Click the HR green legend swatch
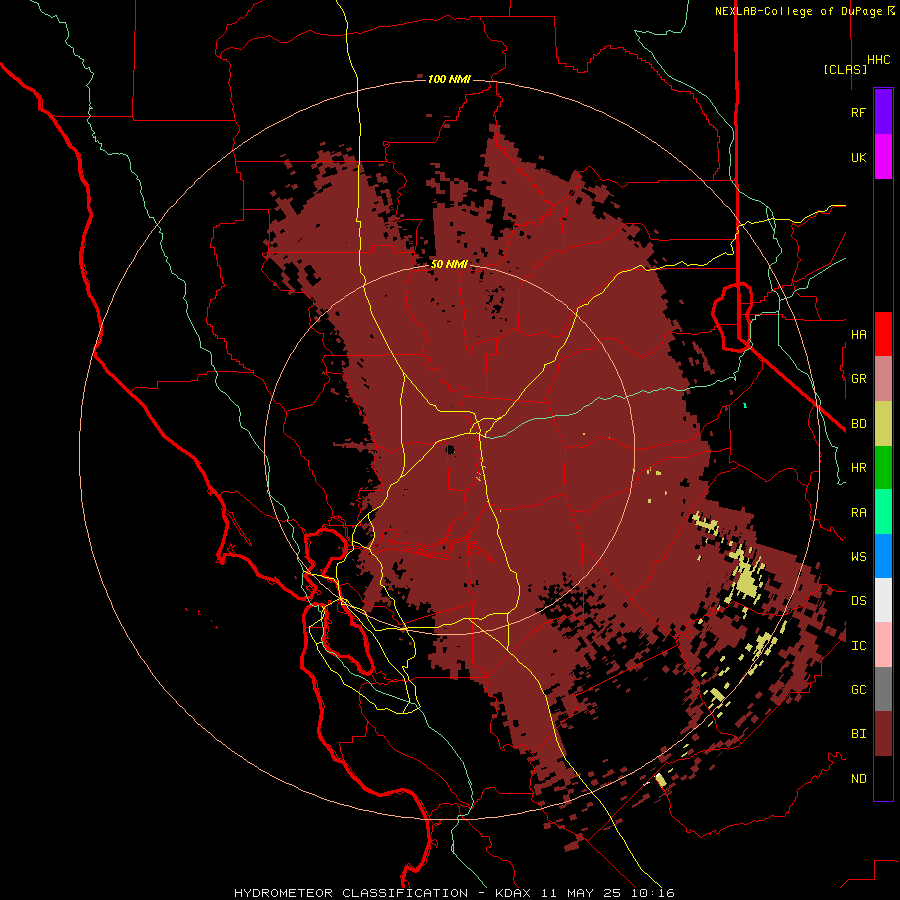 pyautogui.click(x=883, y=467)
